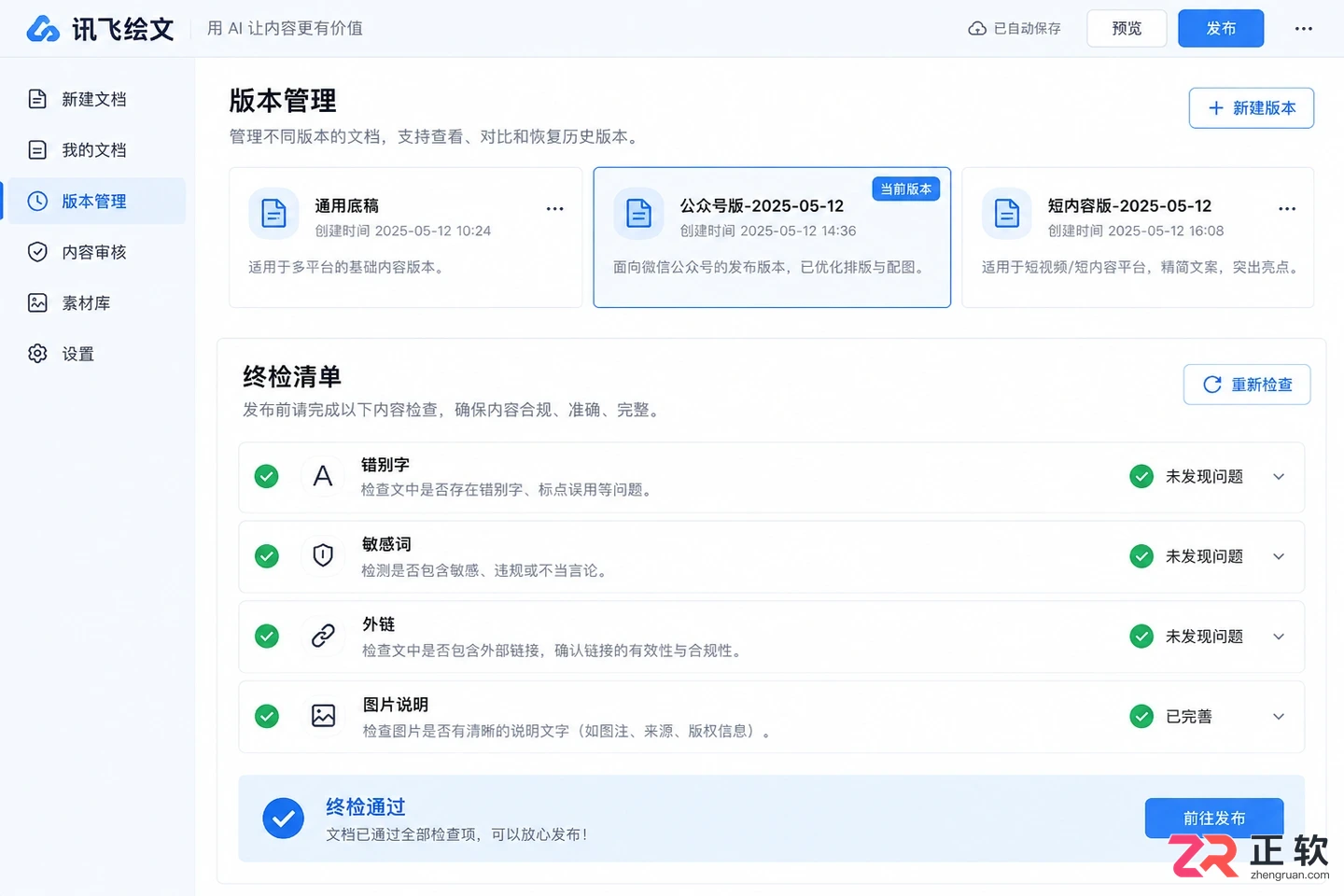Click the 图片说明 picture icon

323,716
